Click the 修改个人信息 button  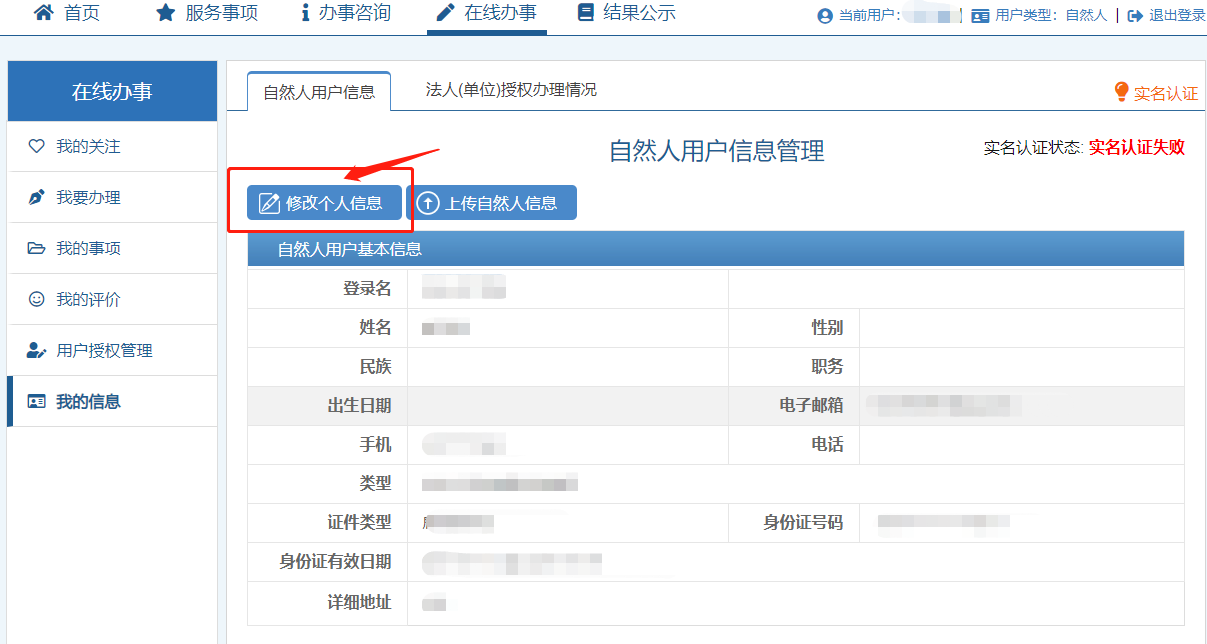tap(324, 203)
